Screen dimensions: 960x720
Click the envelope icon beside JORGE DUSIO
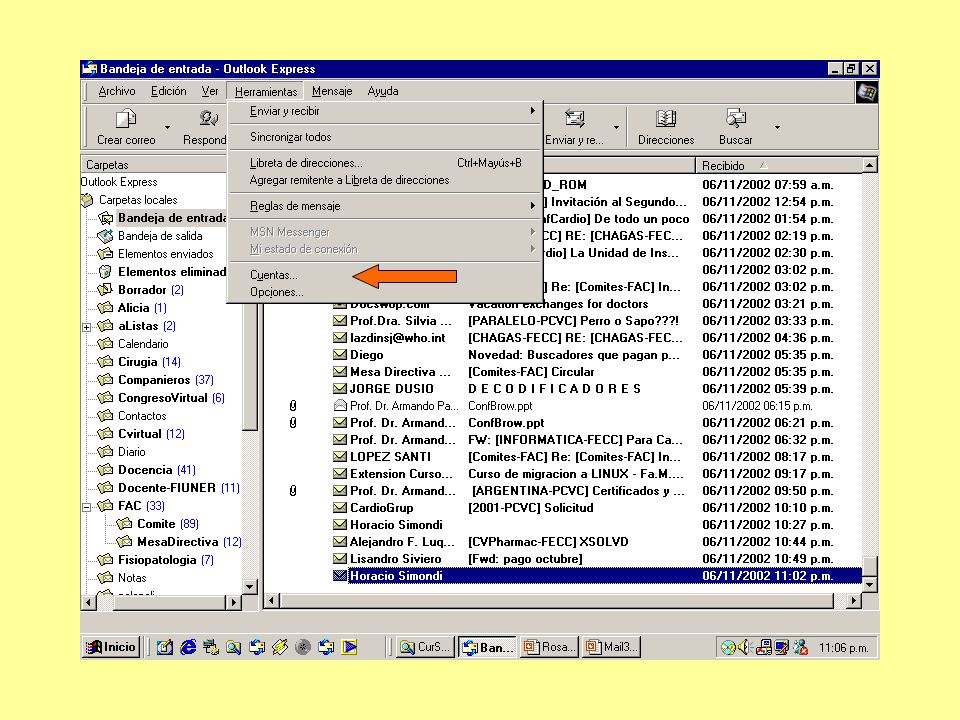click(x=340, y=388)
